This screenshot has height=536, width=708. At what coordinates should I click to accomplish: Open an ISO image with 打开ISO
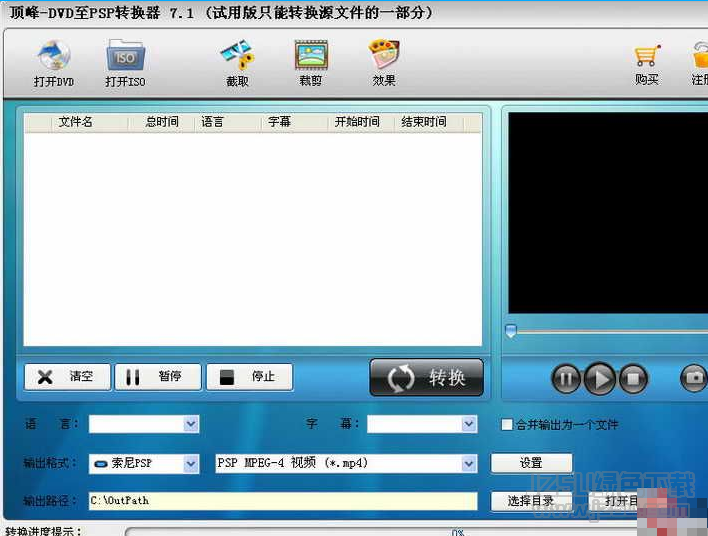[125, 64]
